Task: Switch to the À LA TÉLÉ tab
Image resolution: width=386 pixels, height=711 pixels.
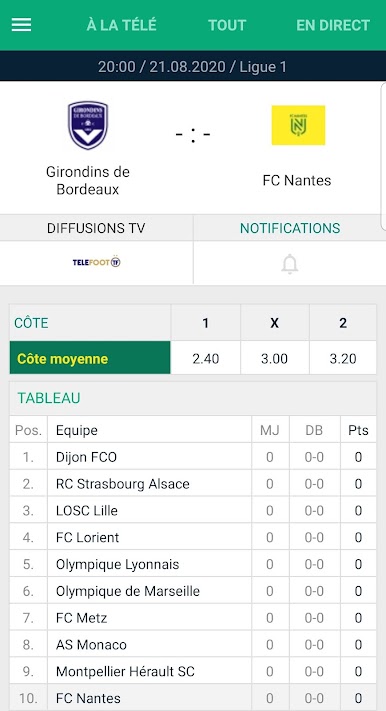Action: tap(121, 25)
